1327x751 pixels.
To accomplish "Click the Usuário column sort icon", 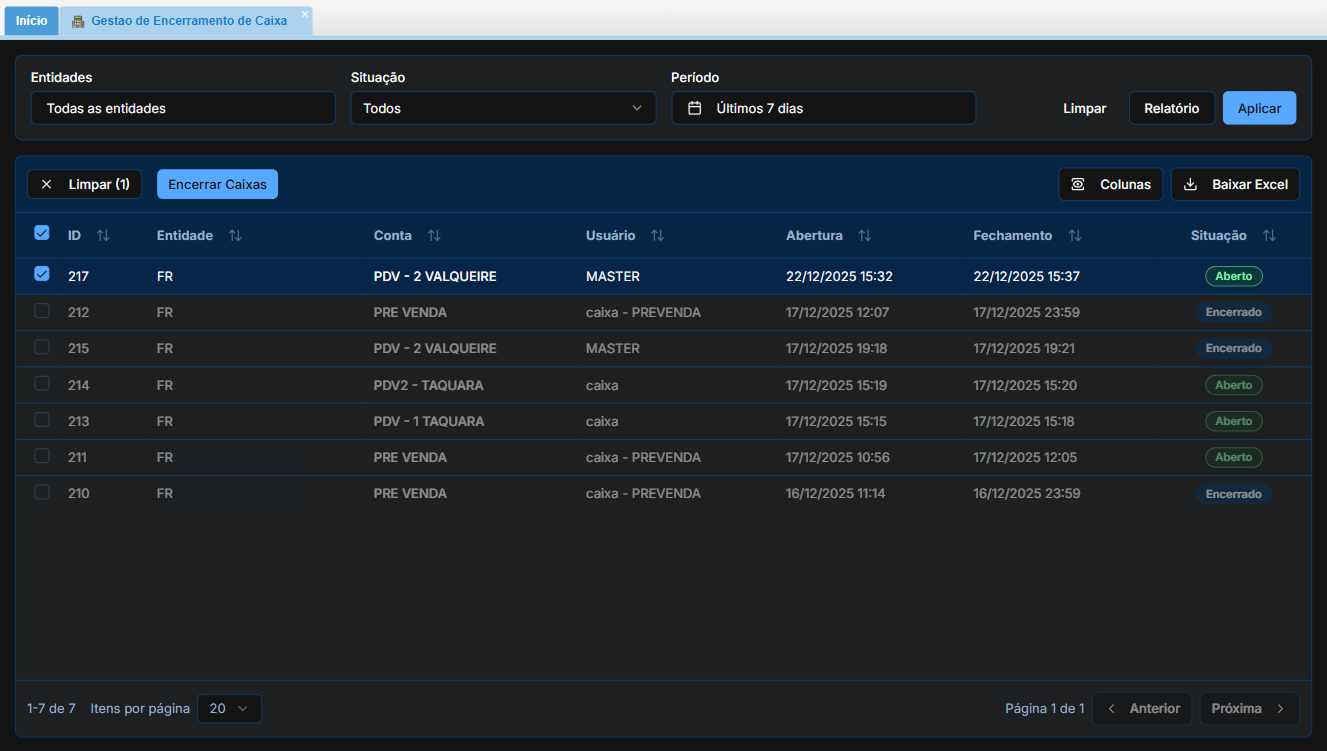I will tap(657, 236).
